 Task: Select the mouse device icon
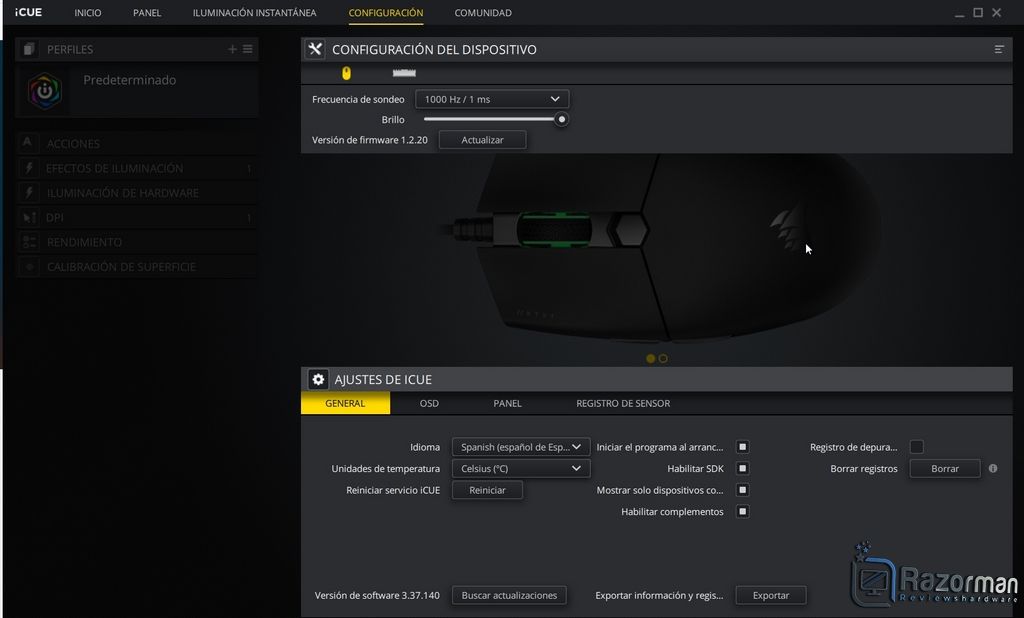point(346,73)
